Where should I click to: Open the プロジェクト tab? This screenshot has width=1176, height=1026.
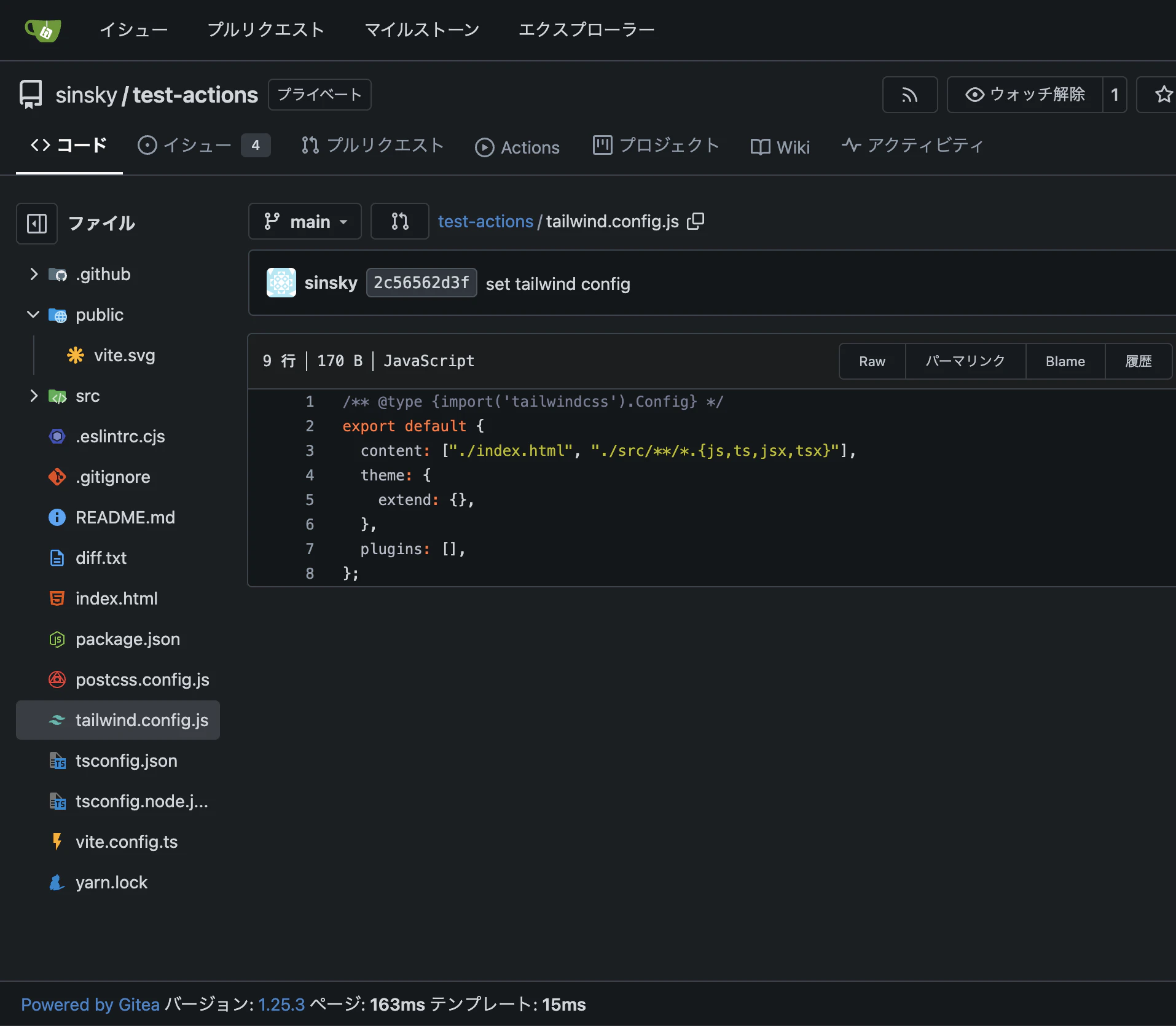(x=656, y=146)
